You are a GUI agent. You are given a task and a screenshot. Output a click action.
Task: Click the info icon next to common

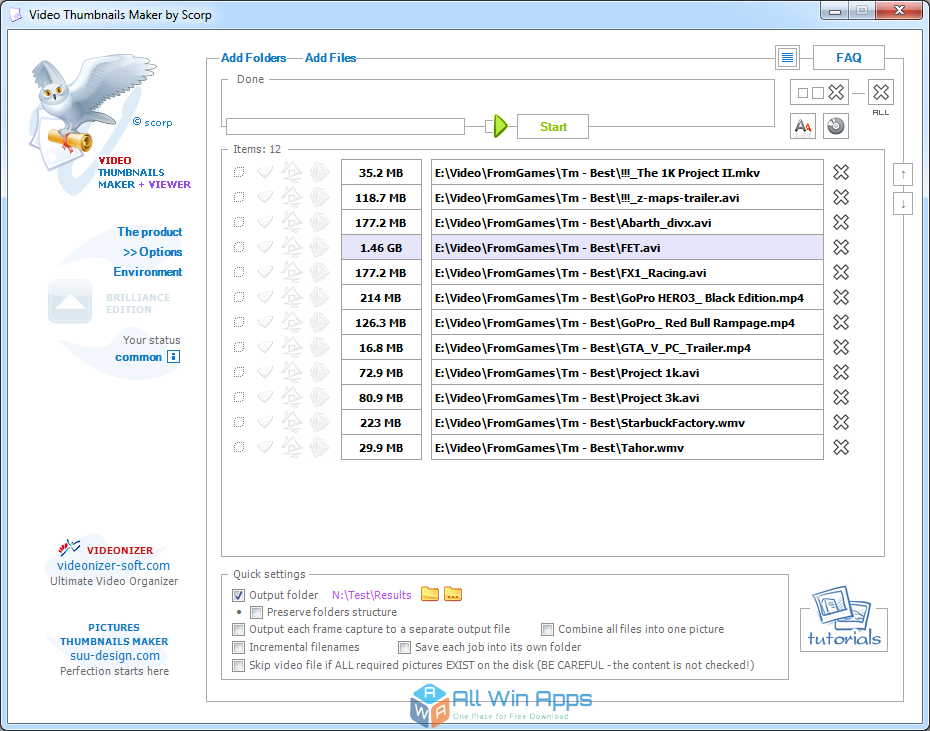click(173, 357)
